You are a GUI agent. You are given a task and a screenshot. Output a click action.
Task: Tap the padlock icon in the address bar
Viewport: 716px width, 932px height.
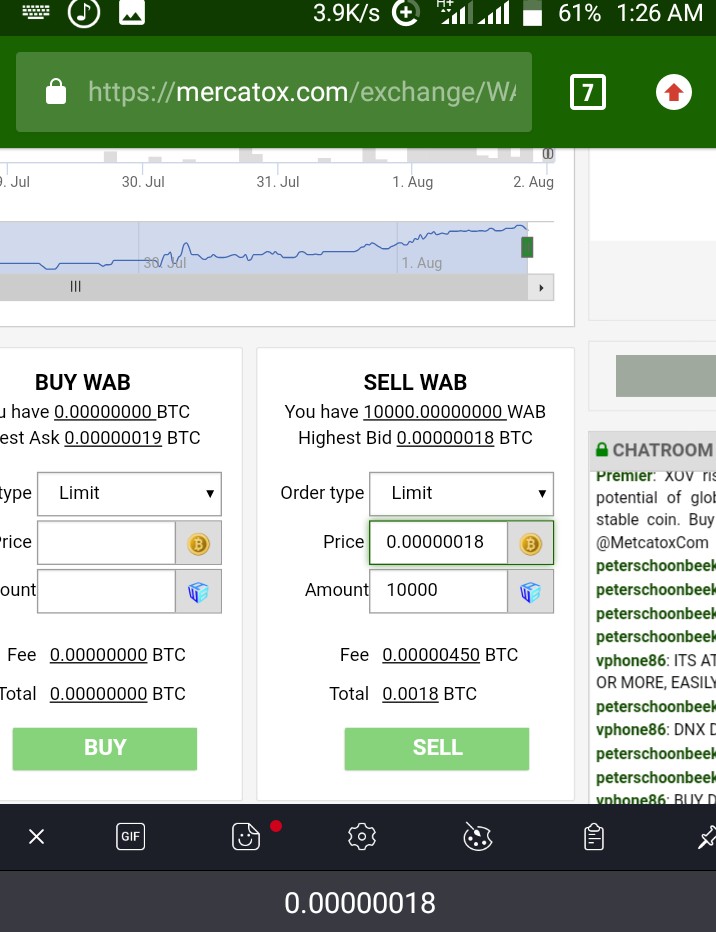coord(56,92)
